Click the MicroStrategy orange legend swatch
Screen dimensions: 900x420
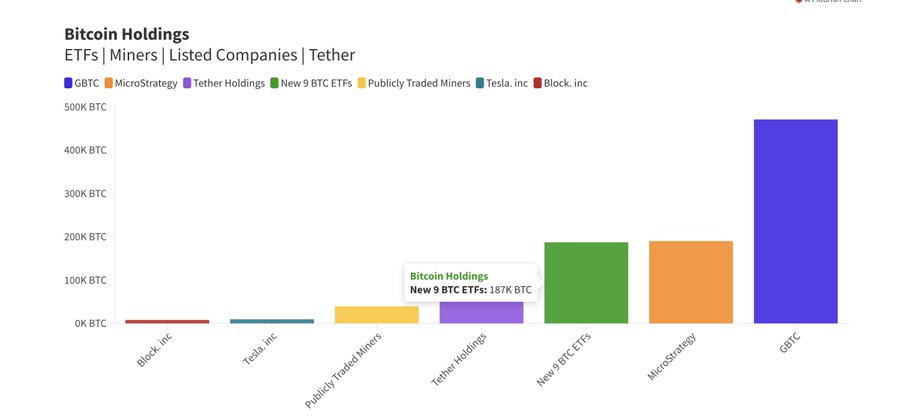108,83
